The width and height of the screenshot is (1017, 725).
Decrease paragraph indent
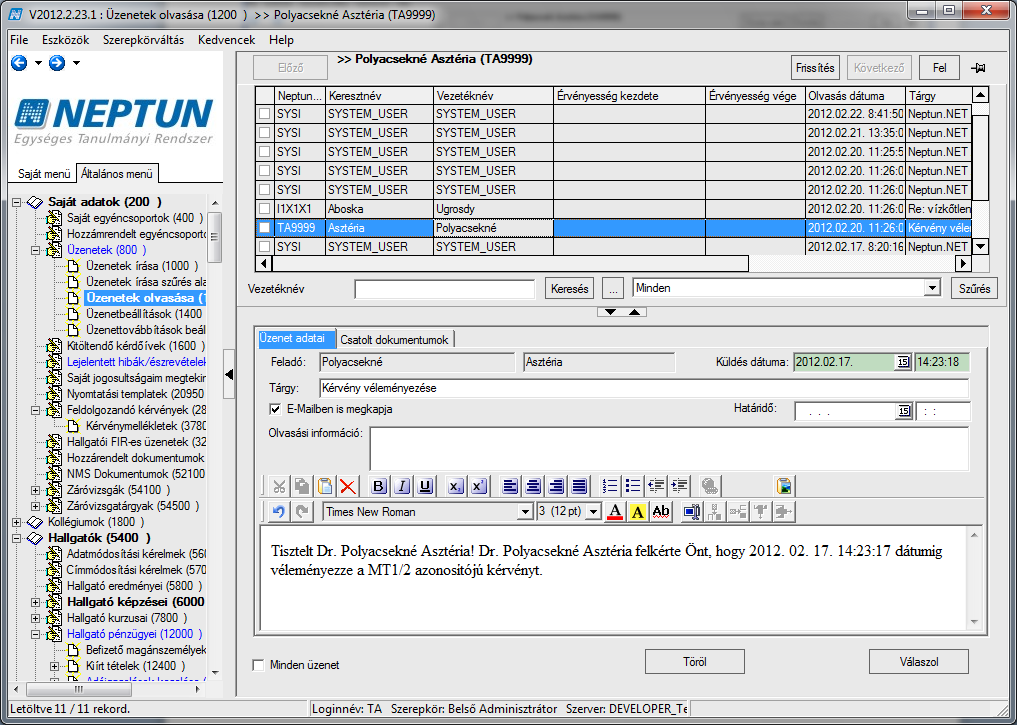pyautogui.click(x=656, y=486)
